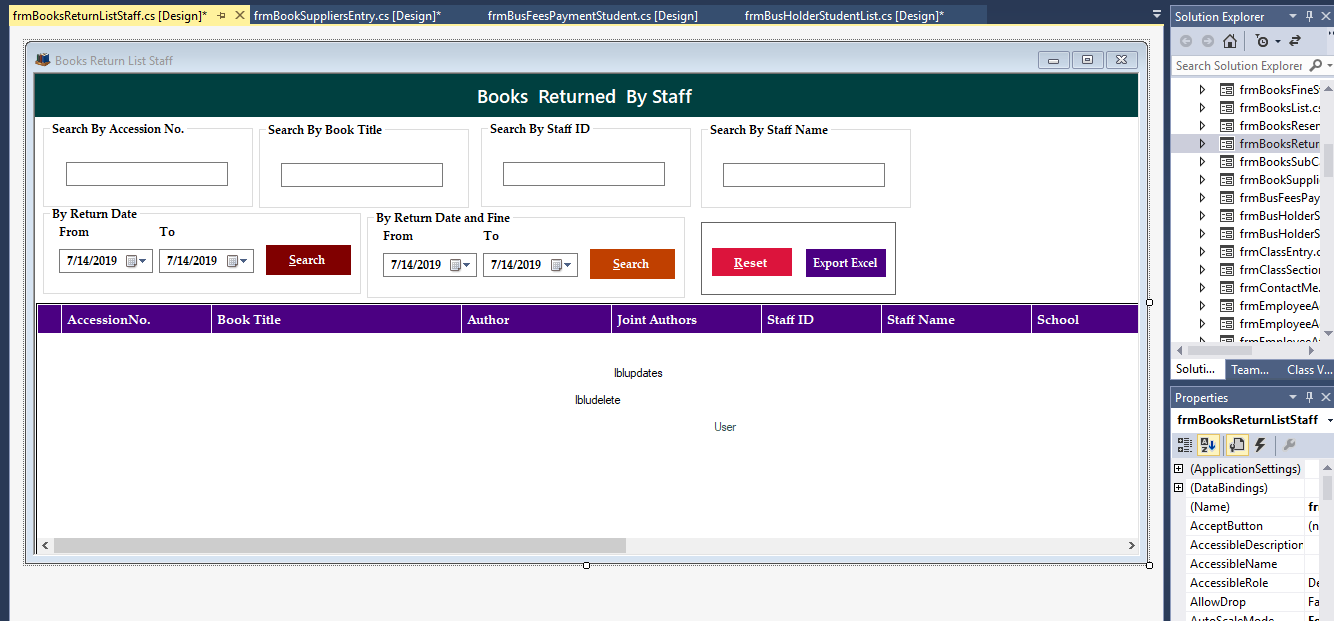Viewport: 1334px width, 621px height.
Task: Click the form icon for frmBooksList.cs
Action: pos(1227,108)
